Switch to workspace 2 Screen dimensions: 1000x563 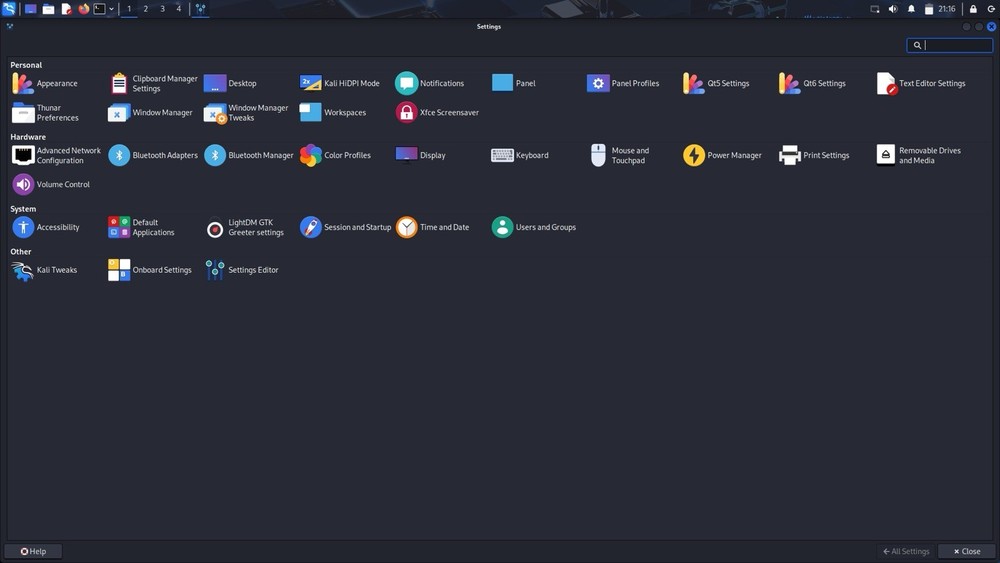click(x=145, y=9)
